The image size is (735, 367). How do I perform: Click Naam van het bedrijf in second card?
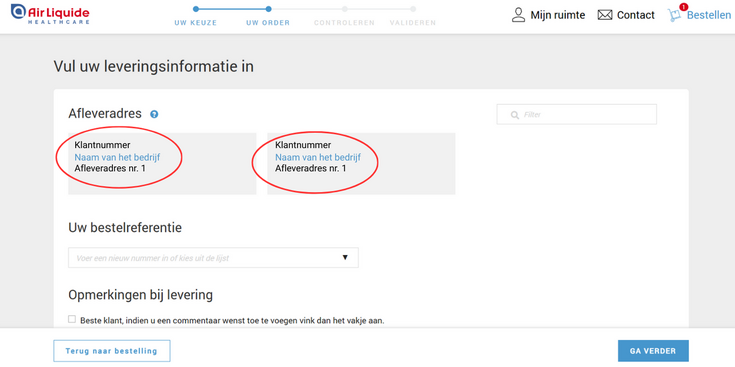tap(318, 157)
